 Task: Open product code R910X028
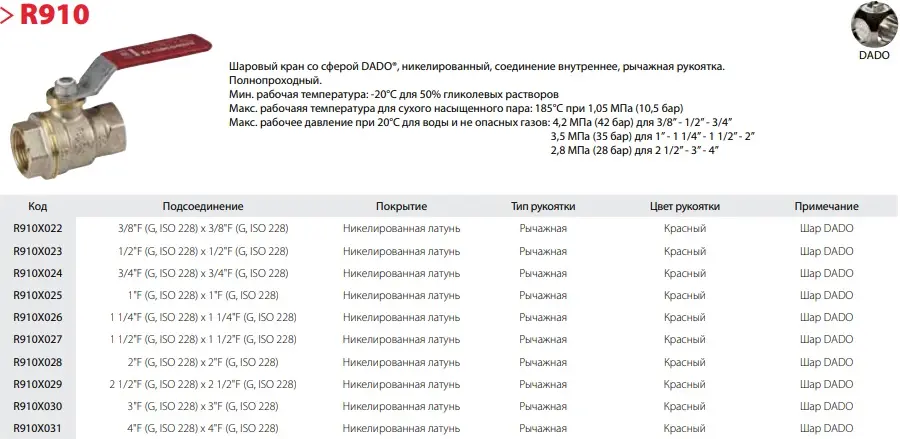click(x=38, y=362)
